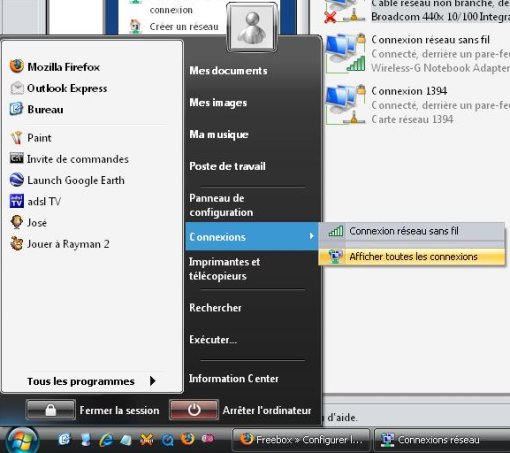Viewport: 510px width, 453px height.
Task: Open Rechercher from start menu
Action: coord(215,308)
